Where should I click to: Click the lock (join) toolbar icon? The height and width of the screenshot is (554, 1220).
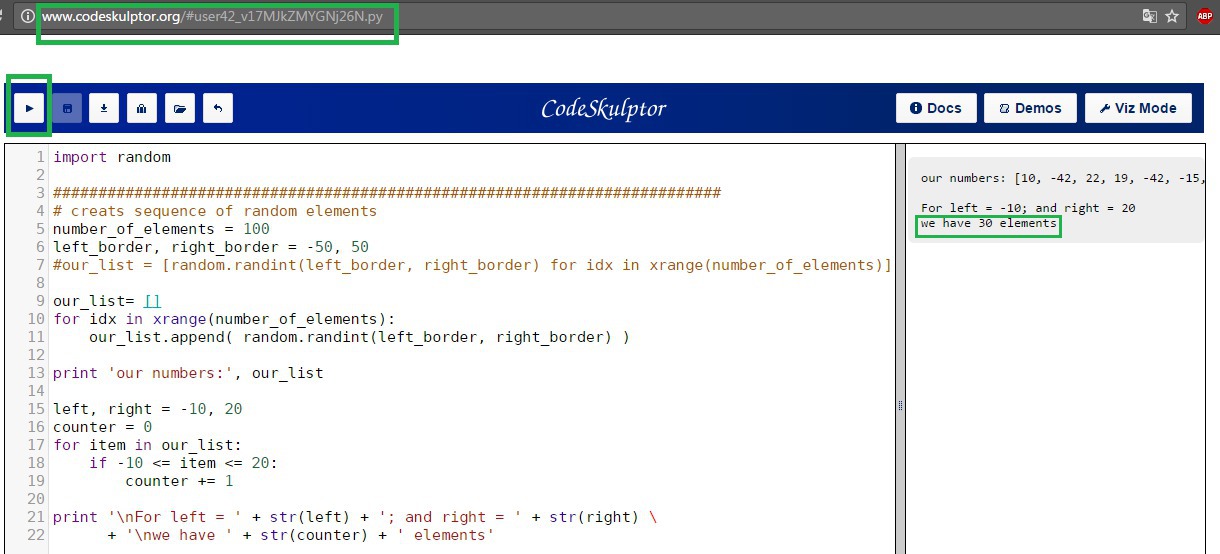coord(141,108)
